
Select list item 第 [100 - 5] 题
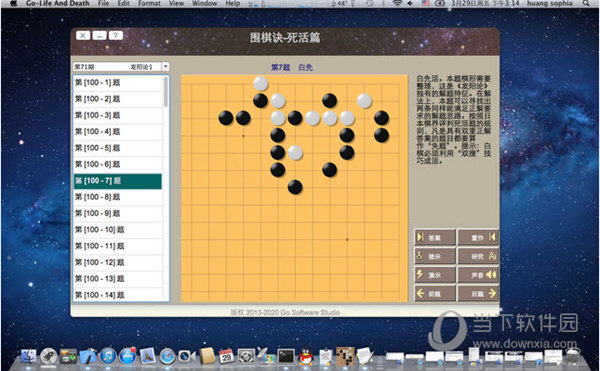tap(118, 148)
